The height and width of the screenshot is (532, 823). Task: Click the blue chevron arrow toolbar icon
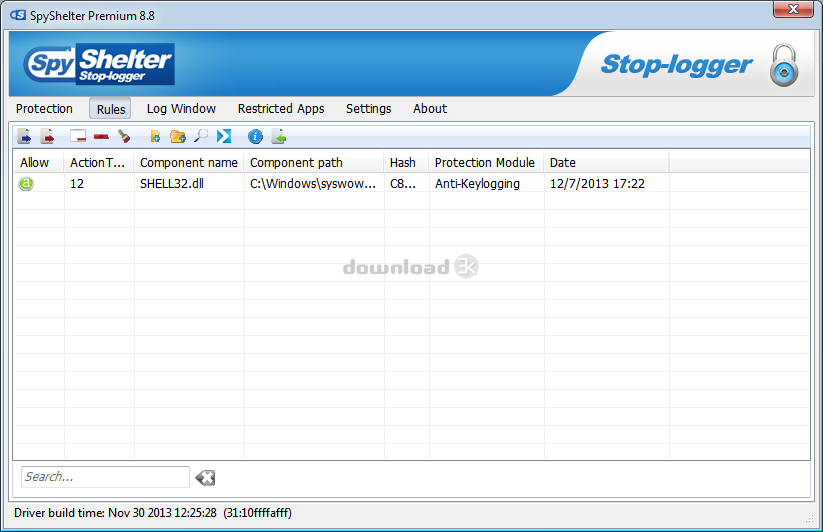[x=224, y=136]
